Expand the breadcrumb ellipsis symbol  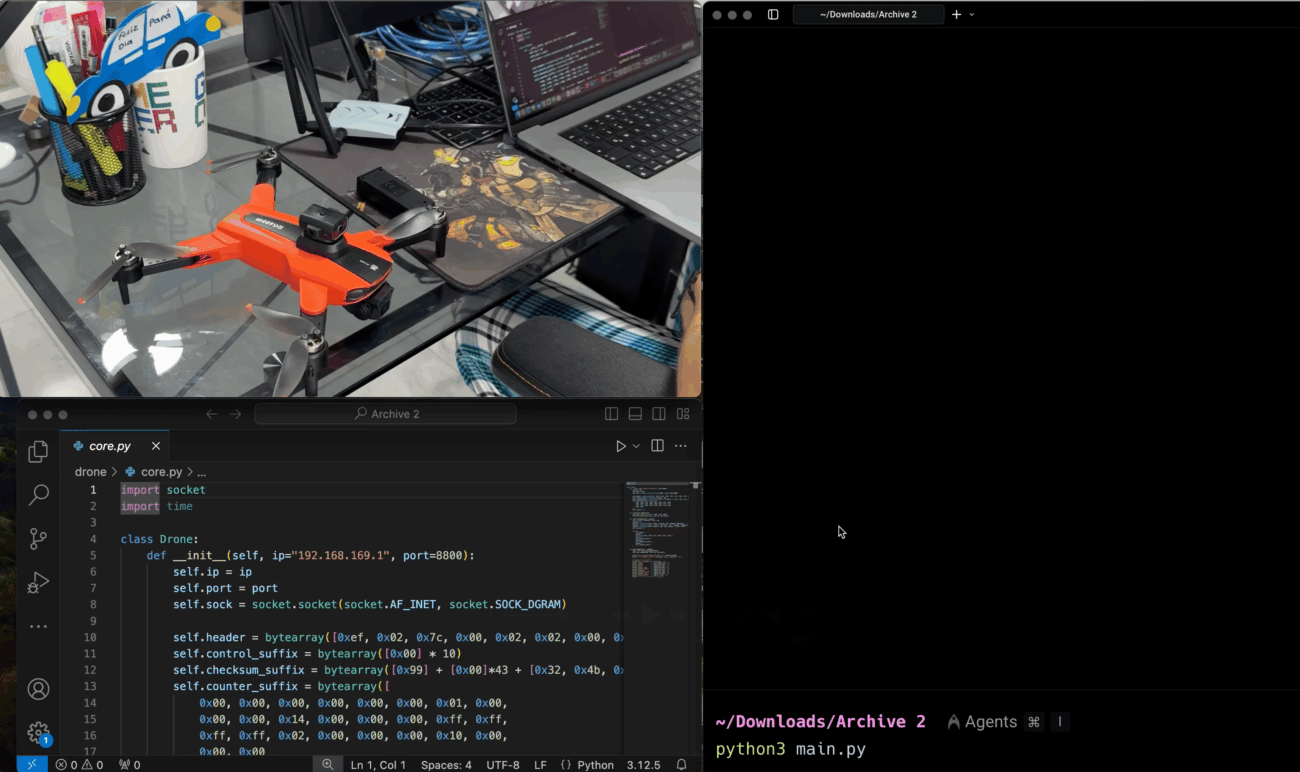click(201, 472)
